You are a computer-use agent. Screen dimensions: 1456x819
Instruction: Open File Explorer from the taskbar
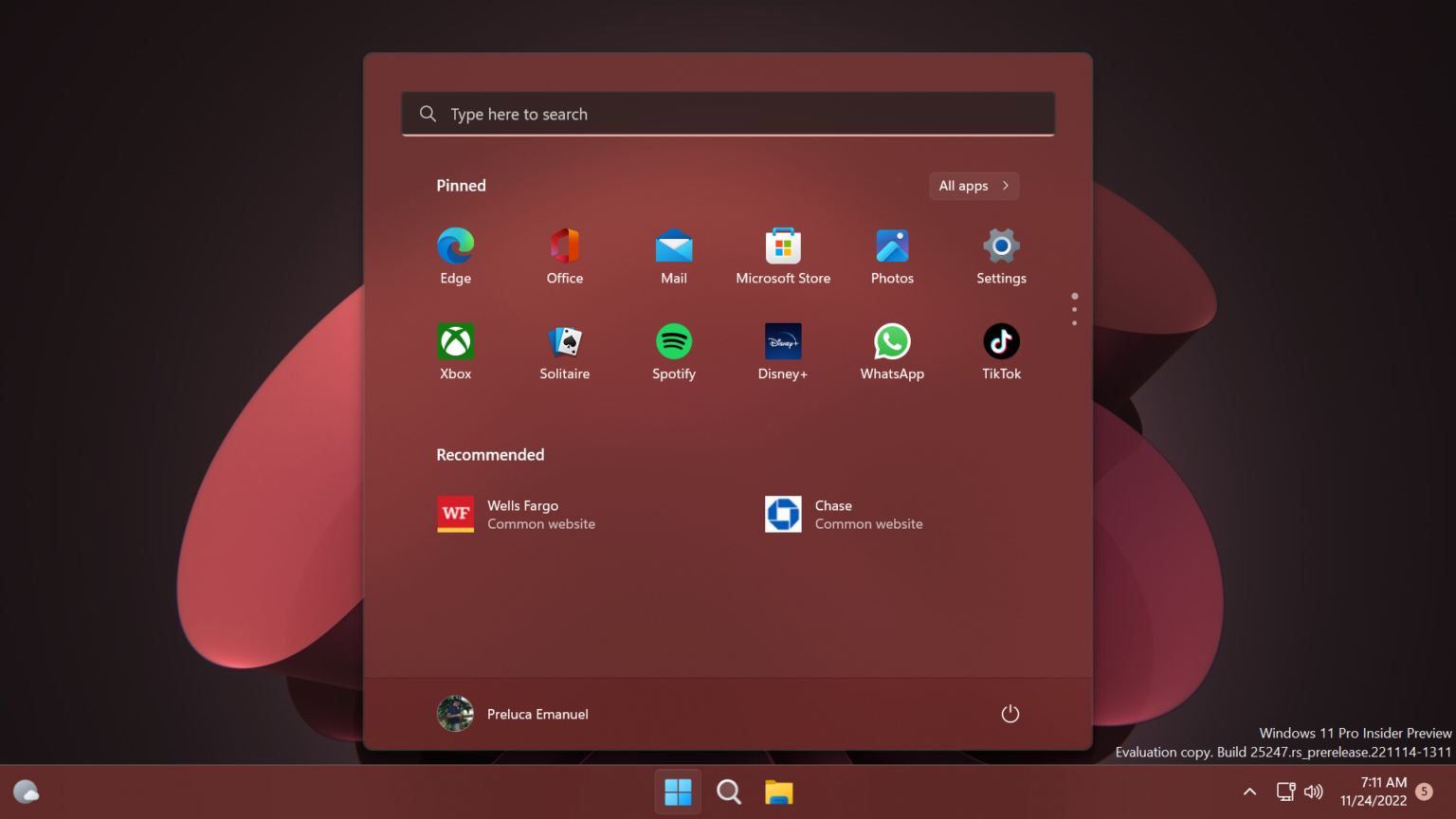(x=779, y=792)
